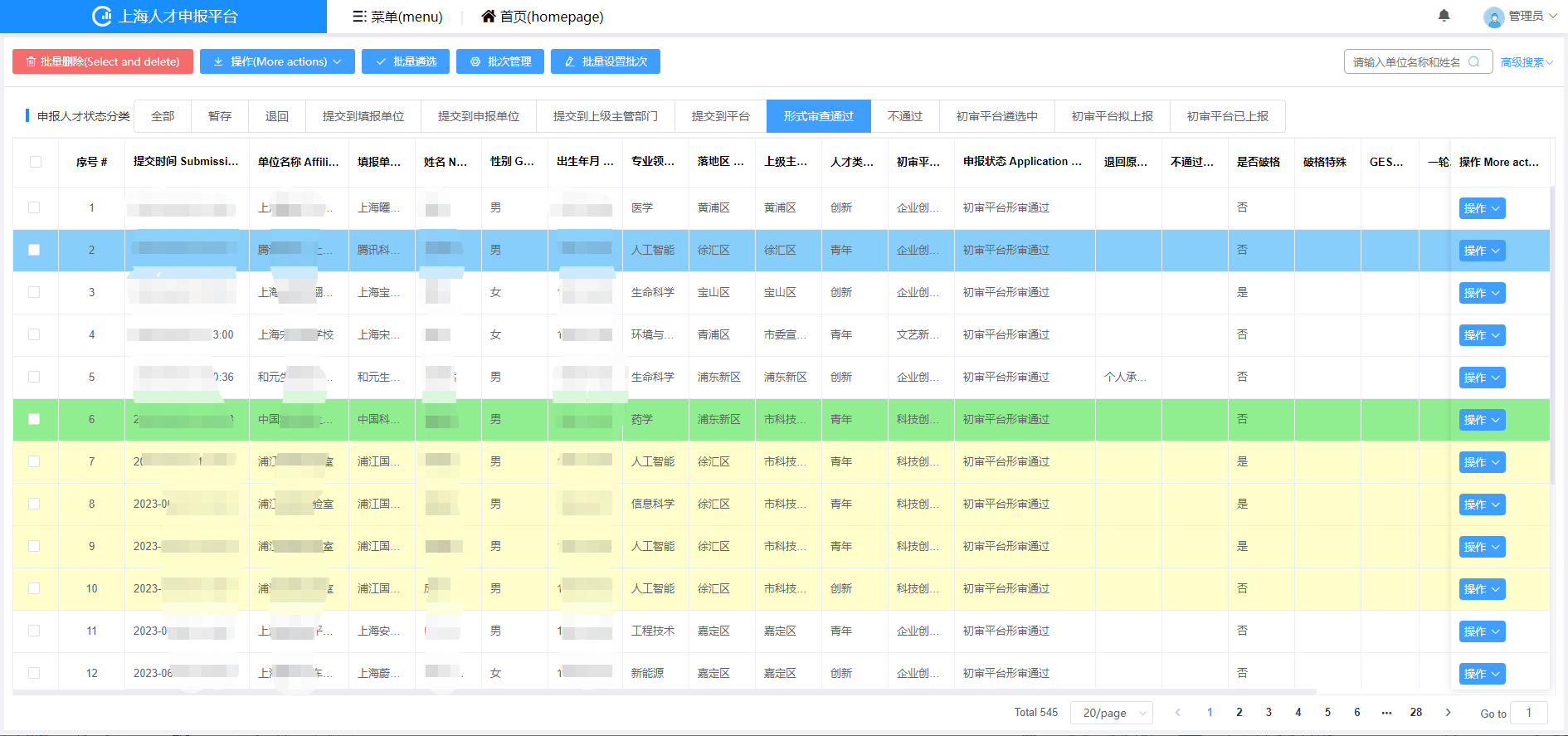The height and width of the screenshot is (736, 1568).
Task: Check the checkbox for row 3
Action: (x=34, y=292)
